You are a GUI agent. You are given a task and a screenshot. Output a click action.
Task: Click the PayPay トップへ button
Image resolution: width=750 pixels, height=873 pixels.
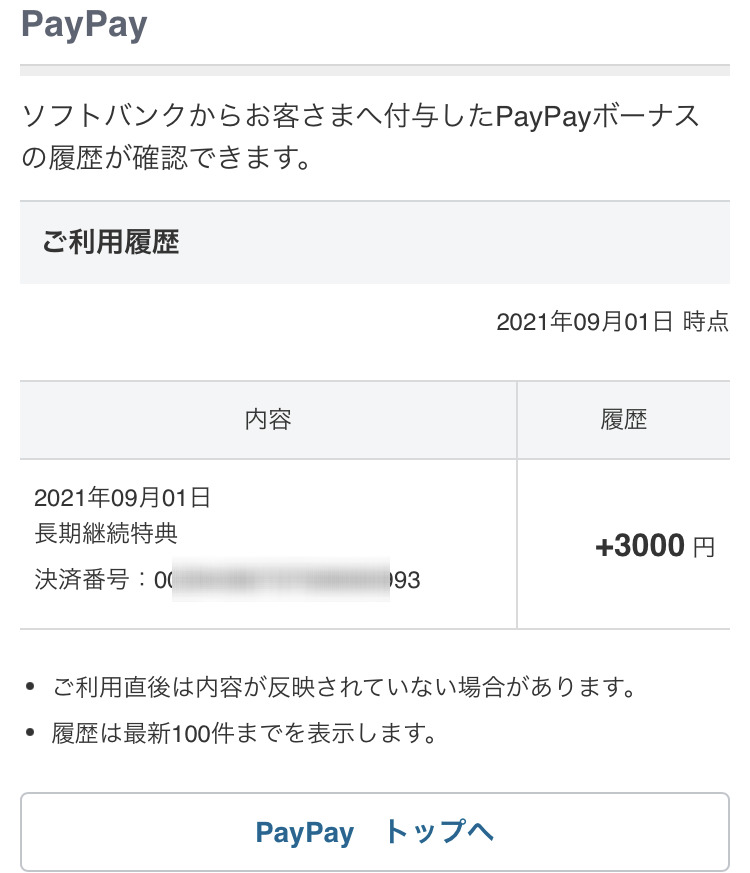coord(375,832)
